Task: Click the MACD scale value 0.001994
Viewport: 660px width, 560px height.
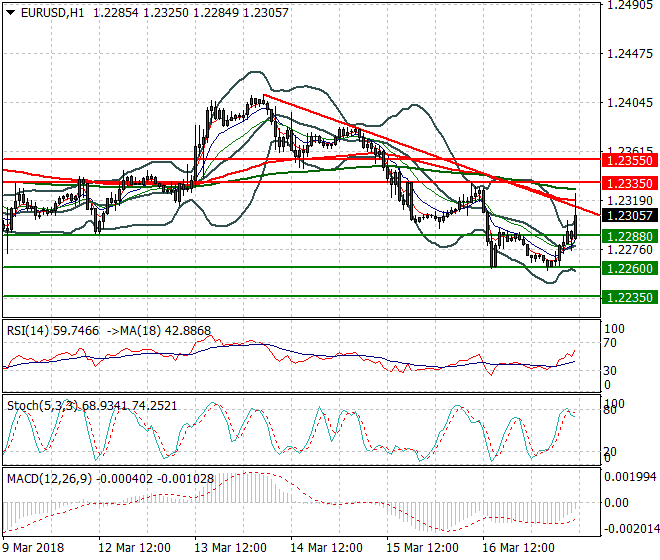Action: pyautogui.click(x=630, y=477)
